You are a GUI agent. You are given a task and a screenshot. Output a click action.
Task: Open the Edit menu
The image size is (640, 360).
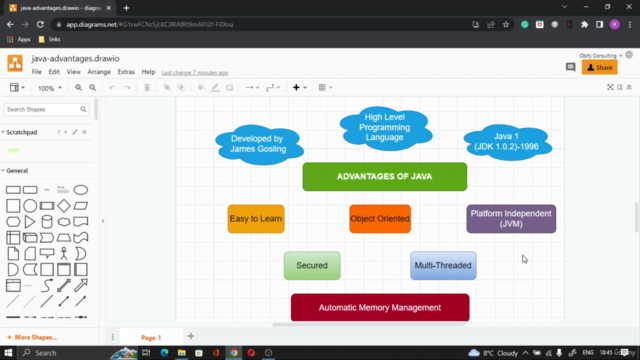pyautogui.click(x=54, y=72)
